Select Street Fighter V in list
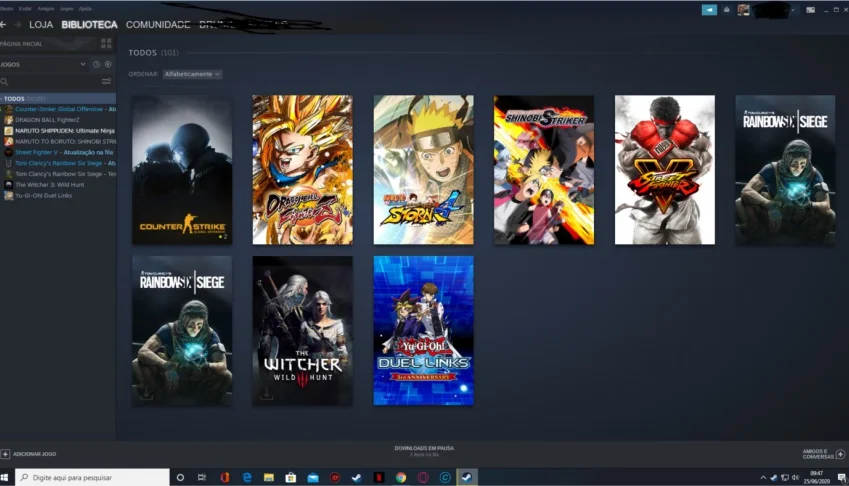The width and height of the screenshot is (849, 486). click(x=58, y=153)
